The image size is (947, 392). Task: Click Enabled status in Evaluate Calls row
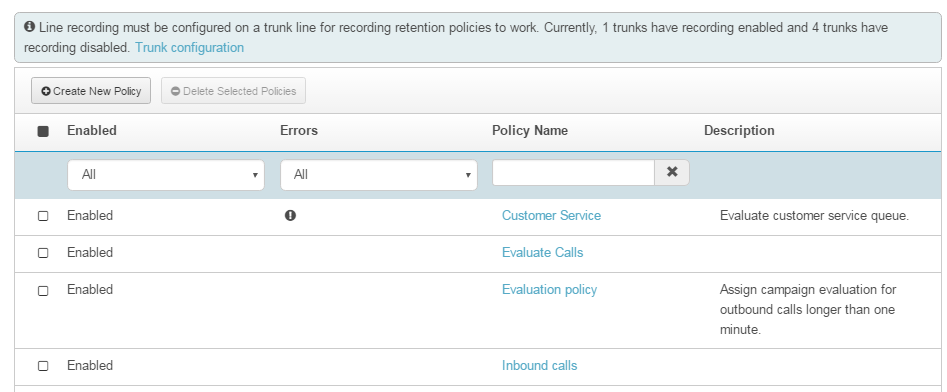[x=90, y=252]
